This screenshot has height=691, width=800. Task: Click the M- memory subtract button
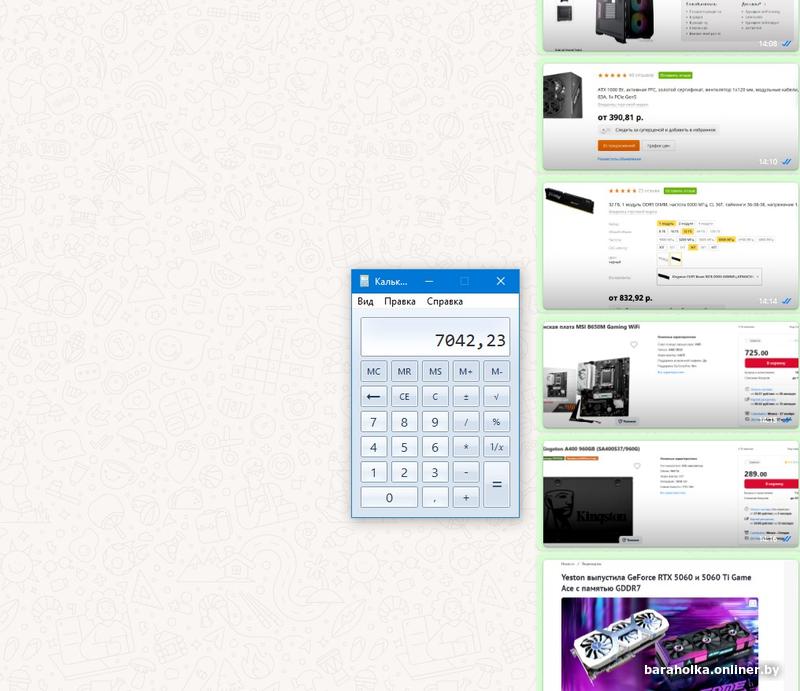[x=496, y=371]
